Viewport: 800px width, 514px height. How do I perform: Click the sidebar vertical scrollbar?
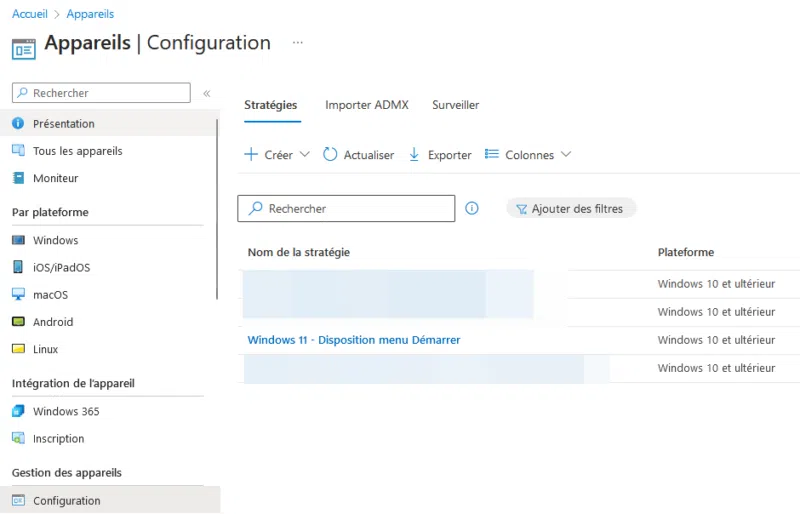click(217, 209)
